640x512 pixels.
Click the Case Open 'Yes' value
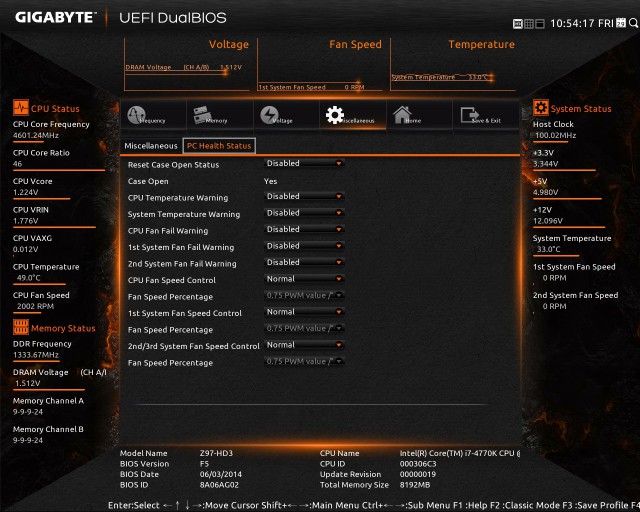coord(270,181)
